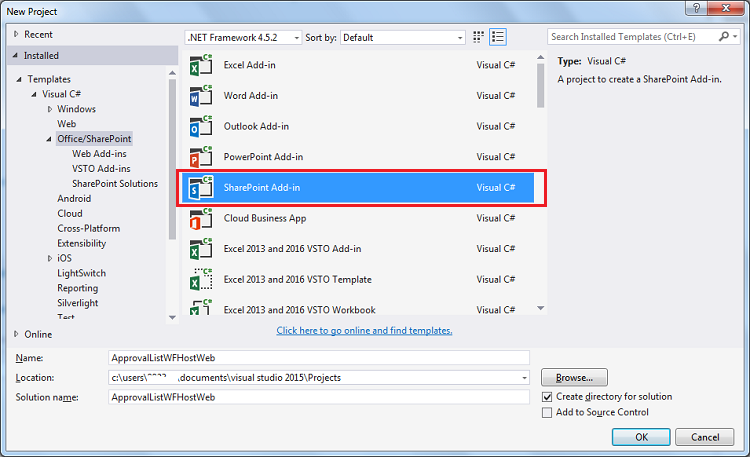Click the search magnifier icon
This screenshot has height=457, width=750.
pos(724,36)
